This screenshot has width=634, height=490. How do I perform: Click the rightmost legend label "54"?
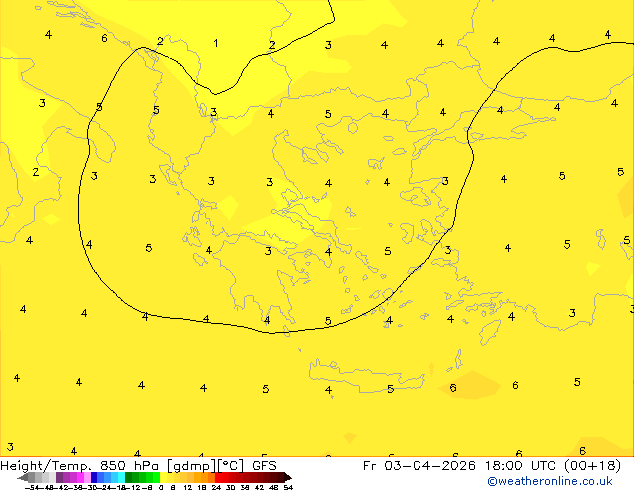[x=288, y=487]
